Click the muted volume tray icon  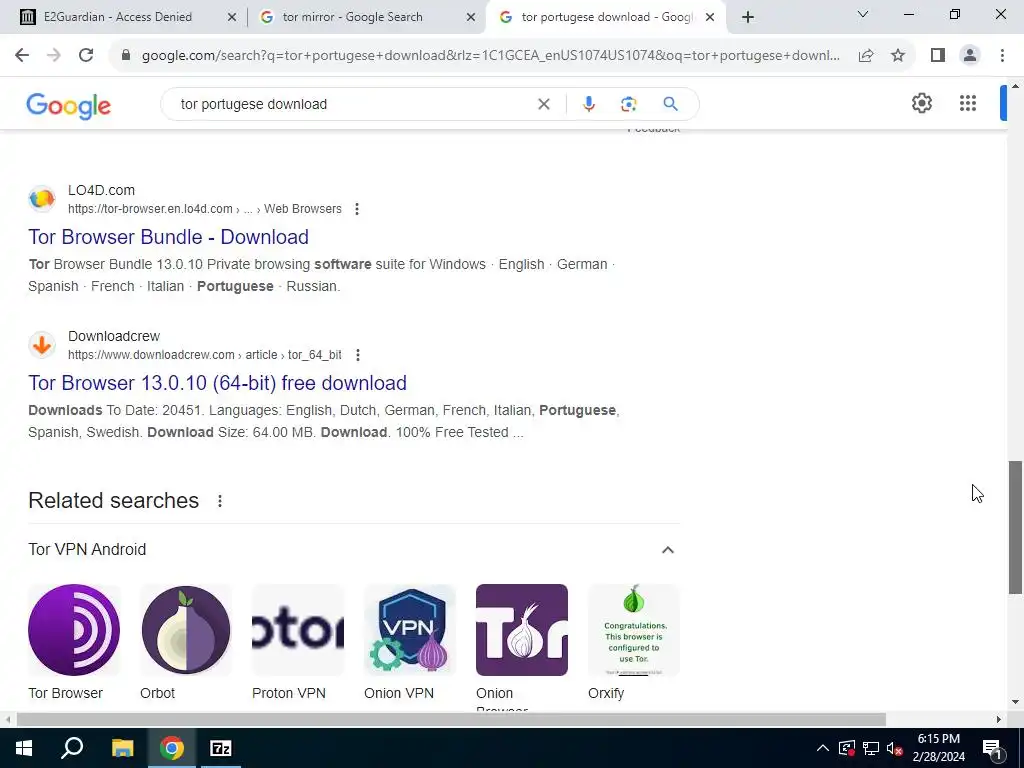click(895, 748)
